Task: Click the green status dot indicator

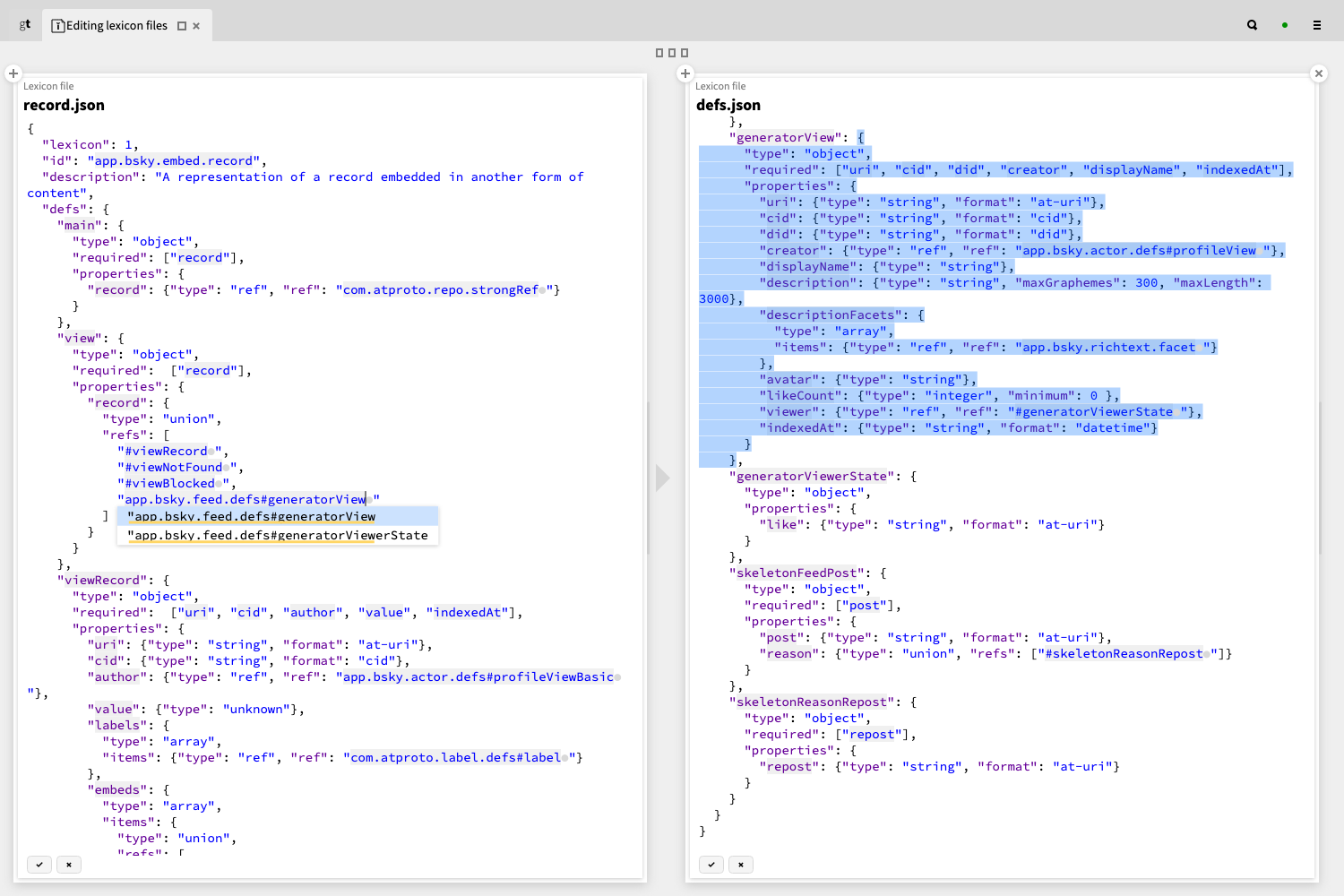Action: [1285, 25]
